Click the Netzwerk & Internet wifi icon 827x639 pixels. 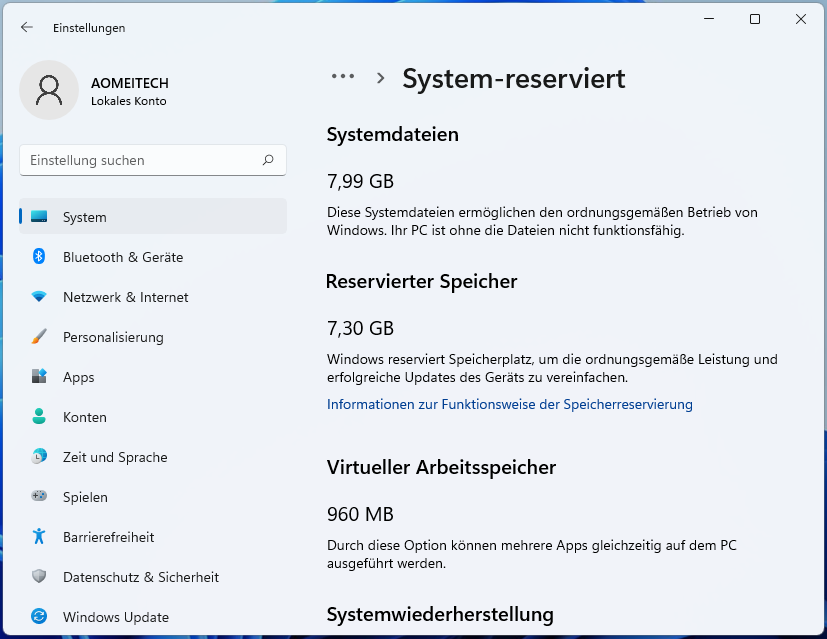(x=39, y=297)
